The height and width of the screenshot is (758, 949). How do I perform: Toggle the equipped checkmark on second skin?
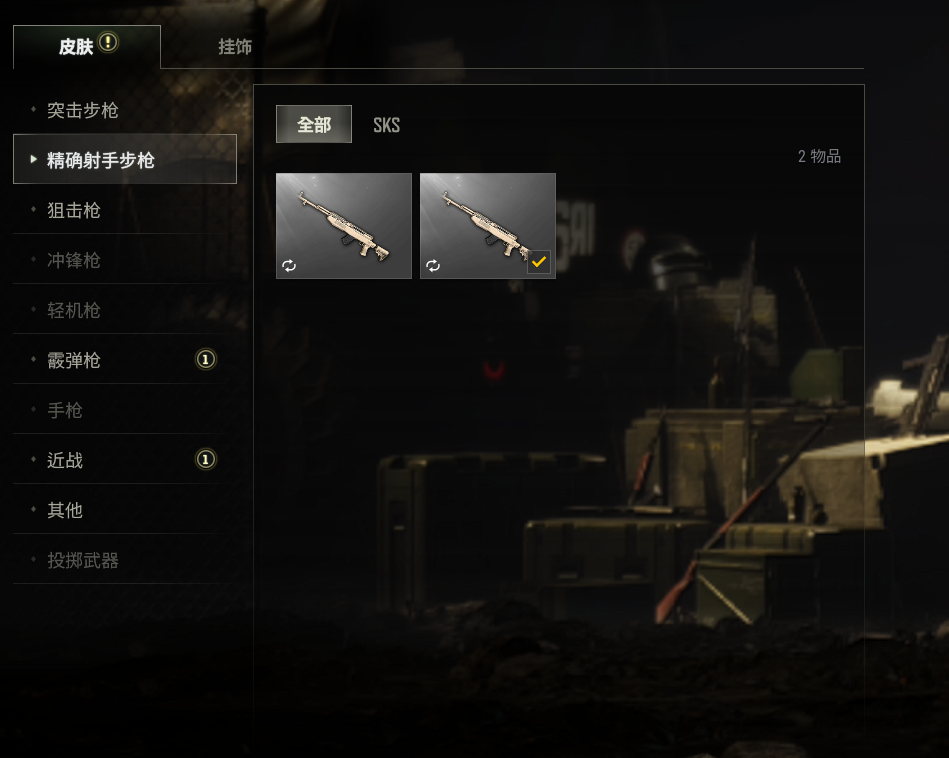point(539,262)
